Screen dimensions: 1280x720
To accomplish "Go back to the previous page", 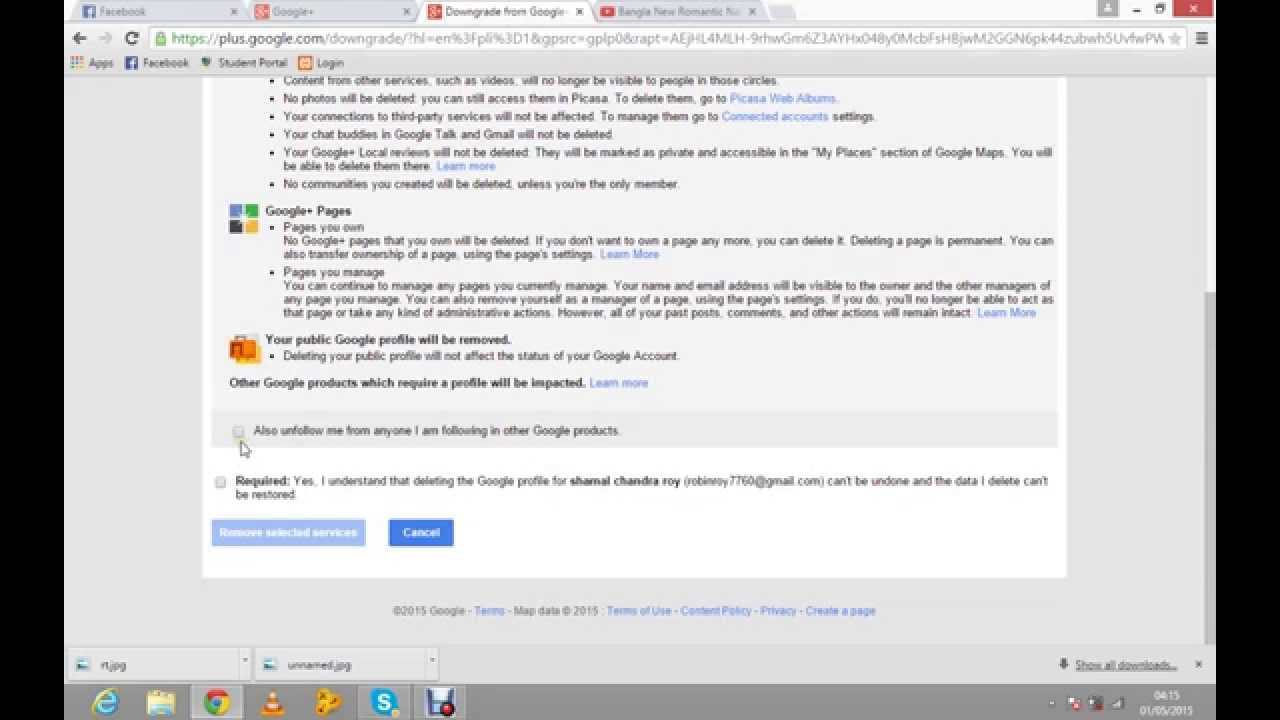I will click(x=80, y=38).
